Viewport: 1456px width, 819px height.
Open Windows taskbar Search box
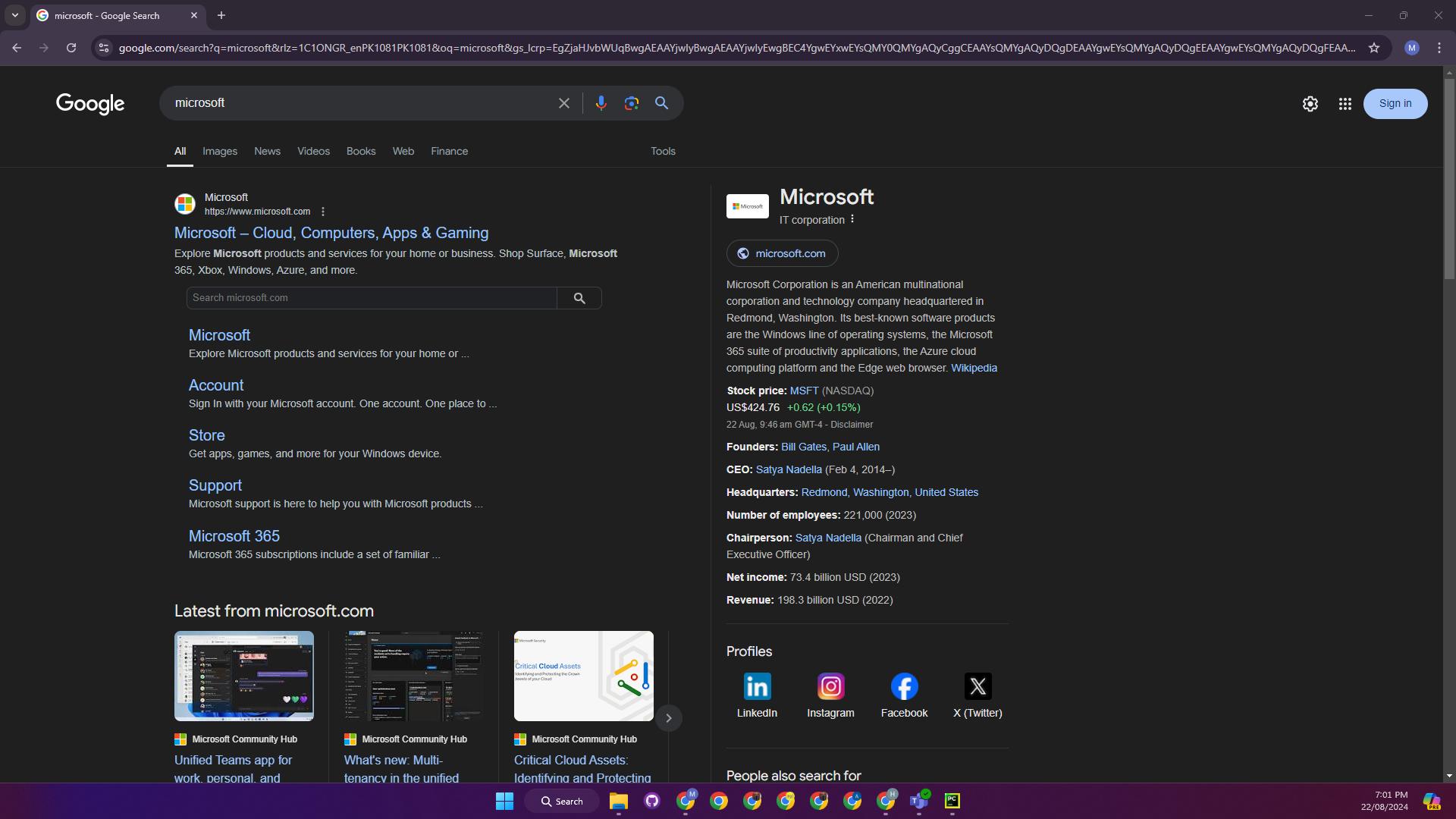[x=562, y=801]
